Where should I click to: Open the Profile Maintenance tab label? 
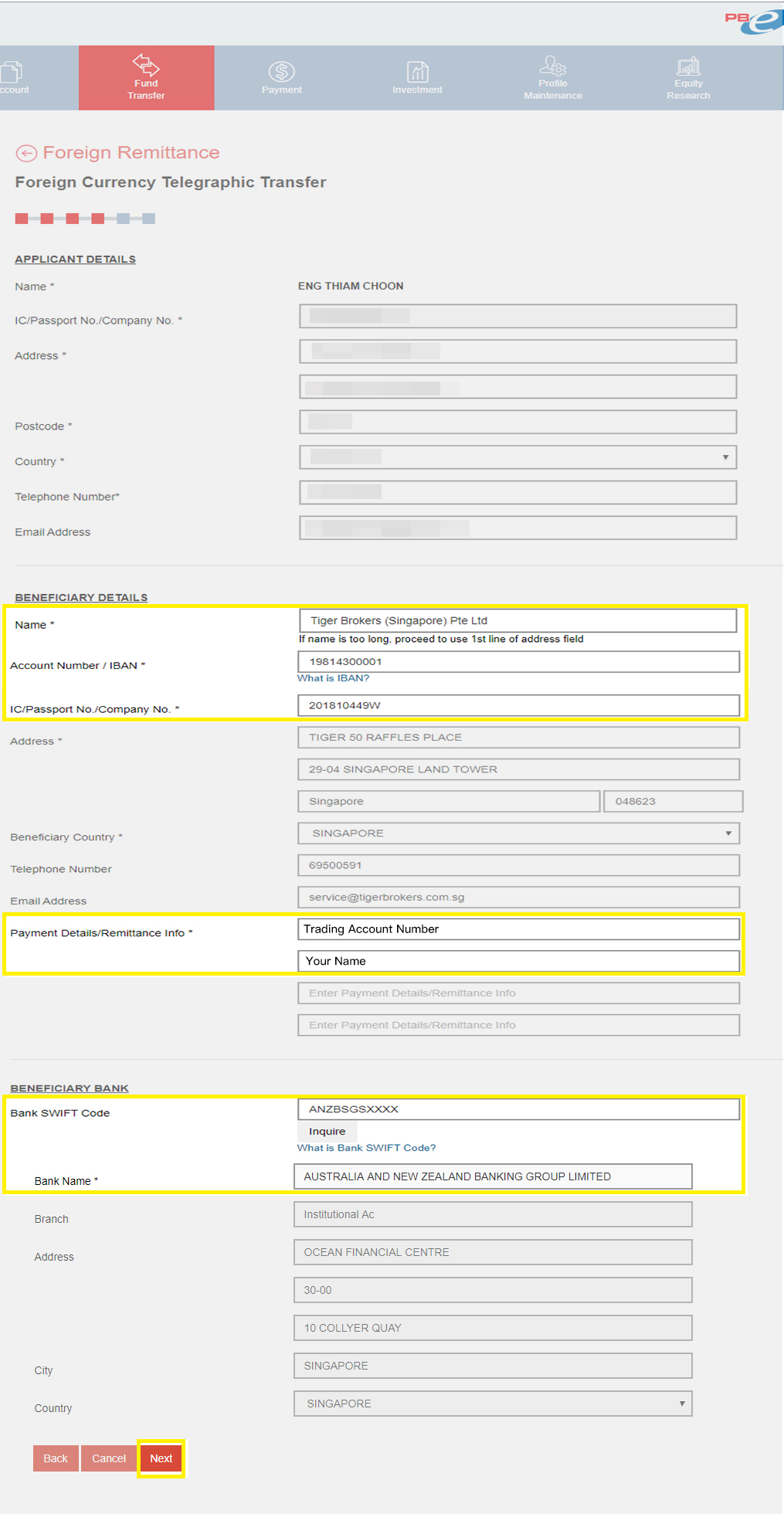point(553,90)
